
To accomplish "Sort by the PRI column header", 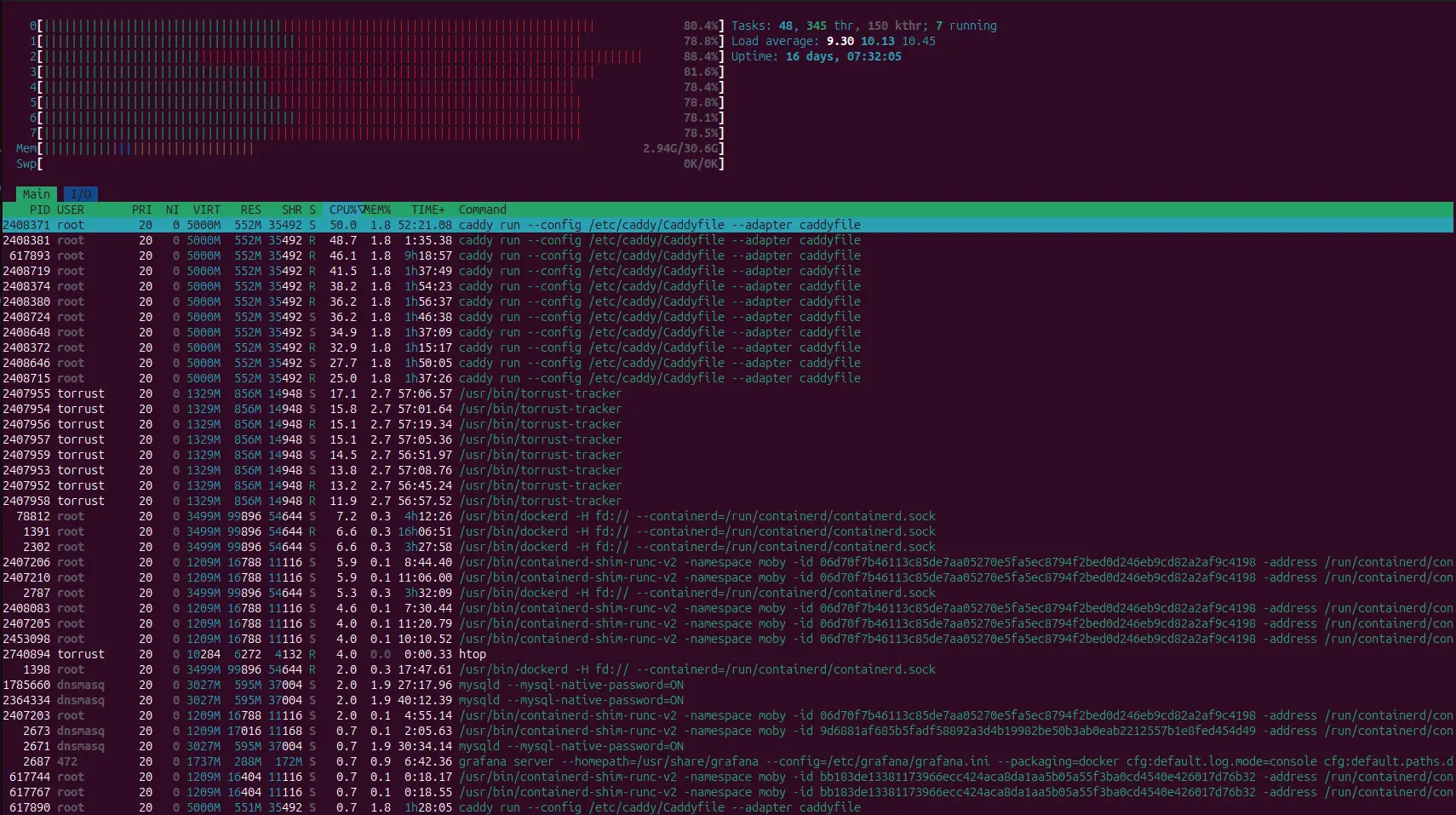I will click(142, 209).
